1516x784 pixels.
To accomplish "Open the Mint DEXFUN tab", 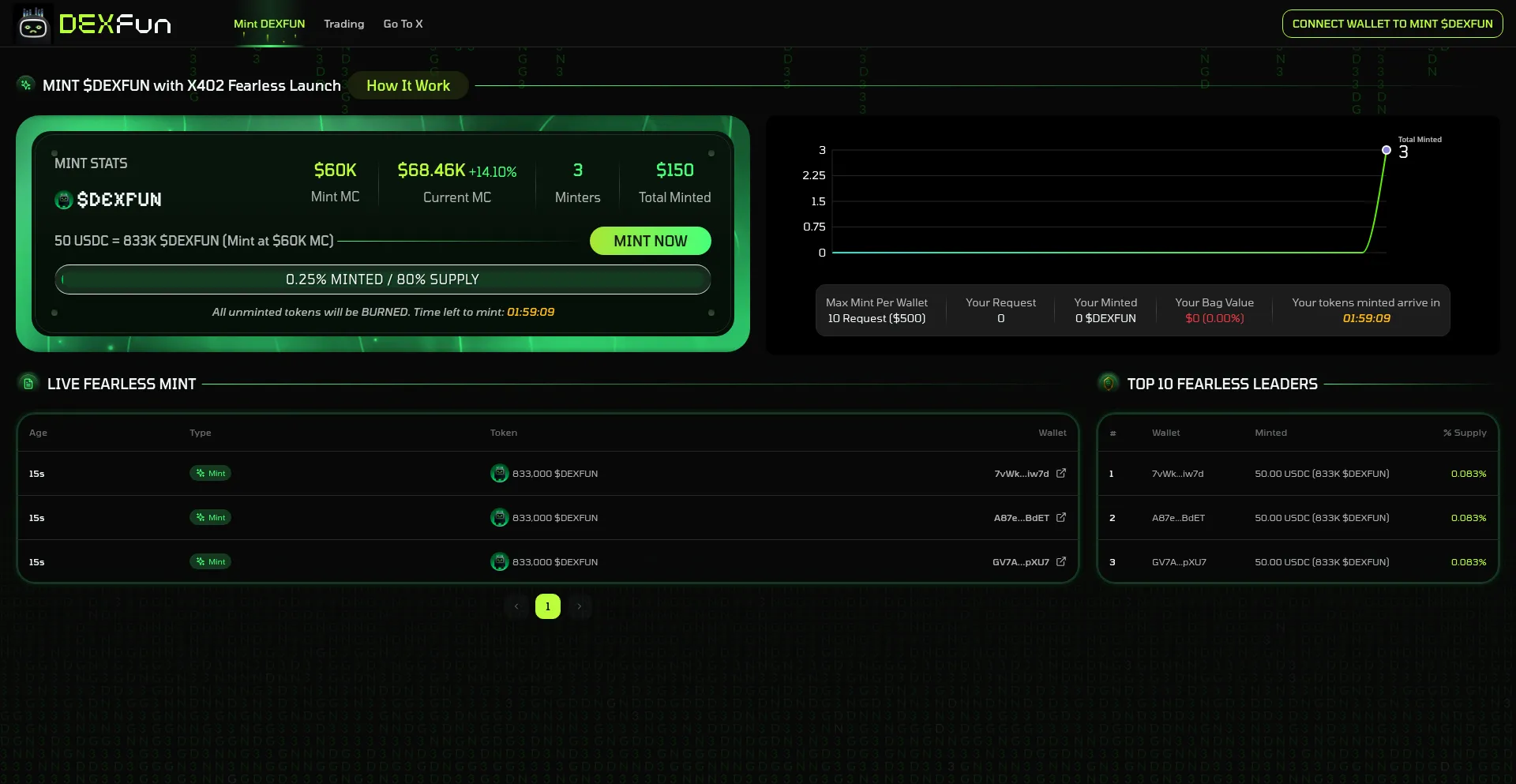I will [x=269, y=24].
